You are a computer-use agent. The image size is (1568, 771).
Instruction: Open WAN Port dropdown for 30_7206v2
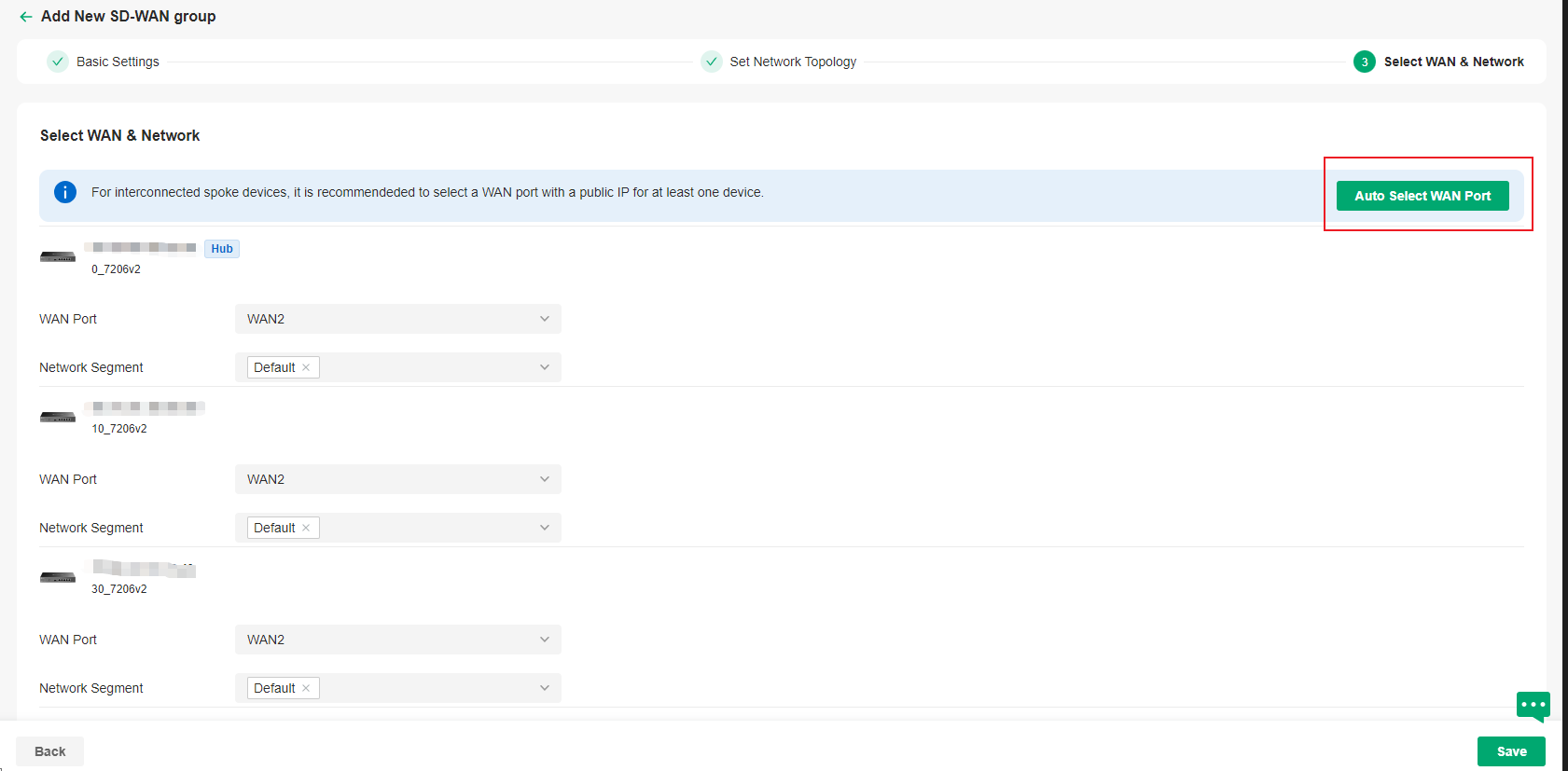397,640
